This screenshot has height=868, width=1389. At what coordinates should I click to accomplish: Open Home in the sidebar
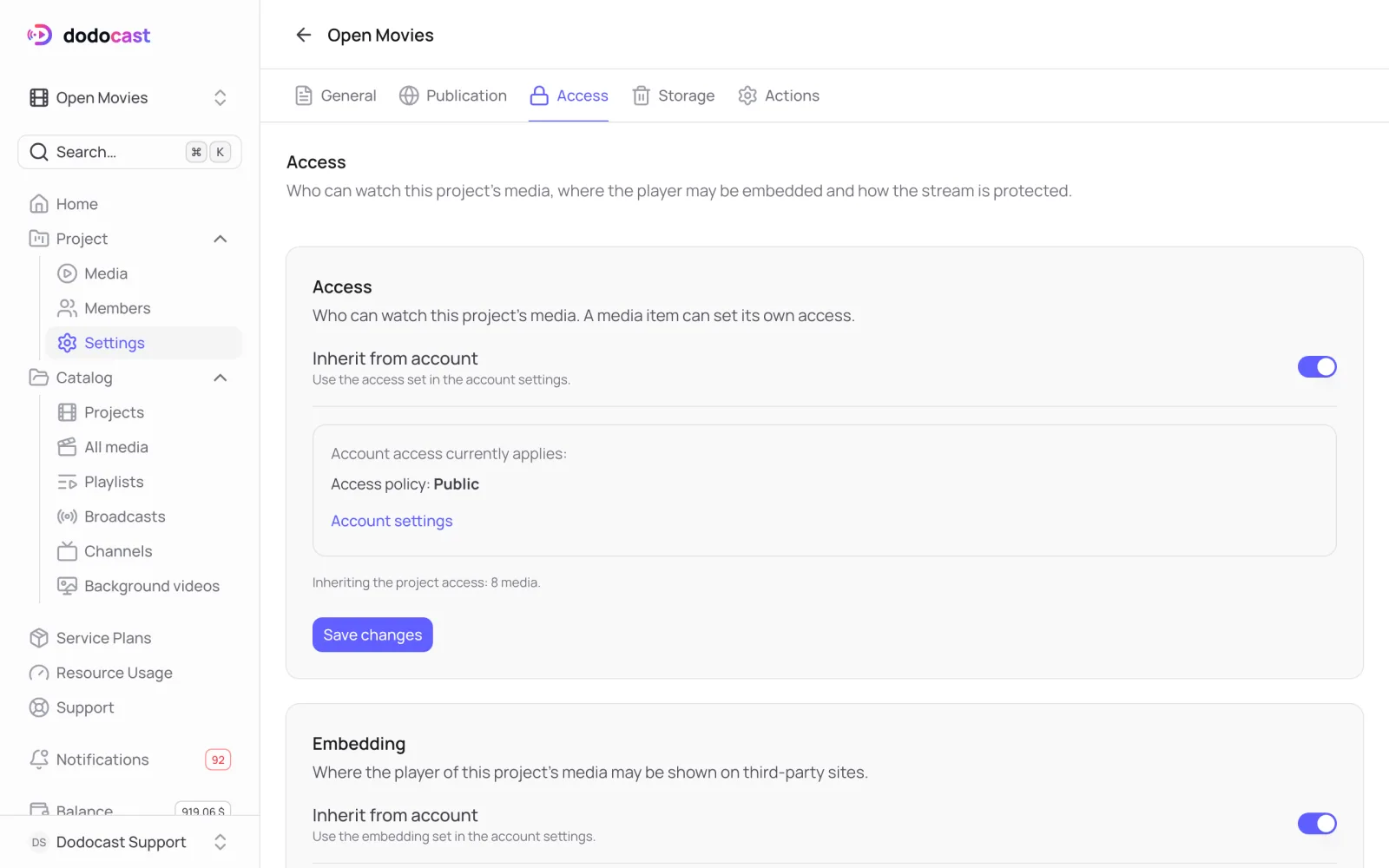[130, 204]
